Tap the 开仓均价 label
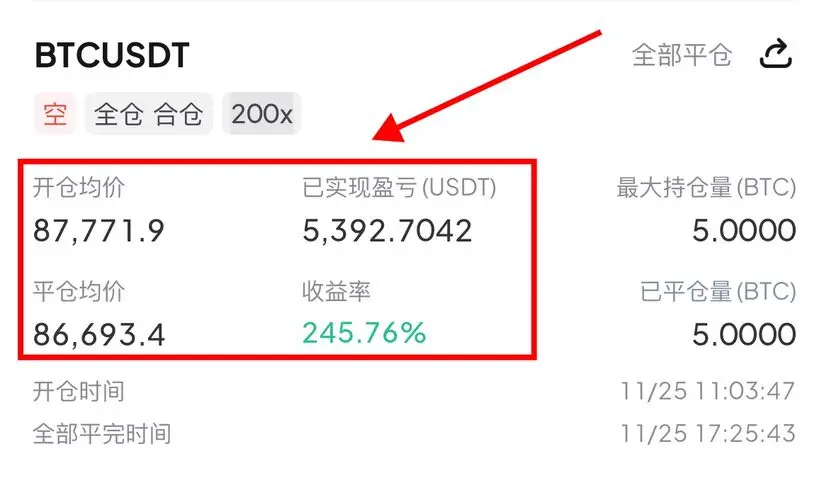The width and height of the screenshot is (829, 478). click(79, 188)
